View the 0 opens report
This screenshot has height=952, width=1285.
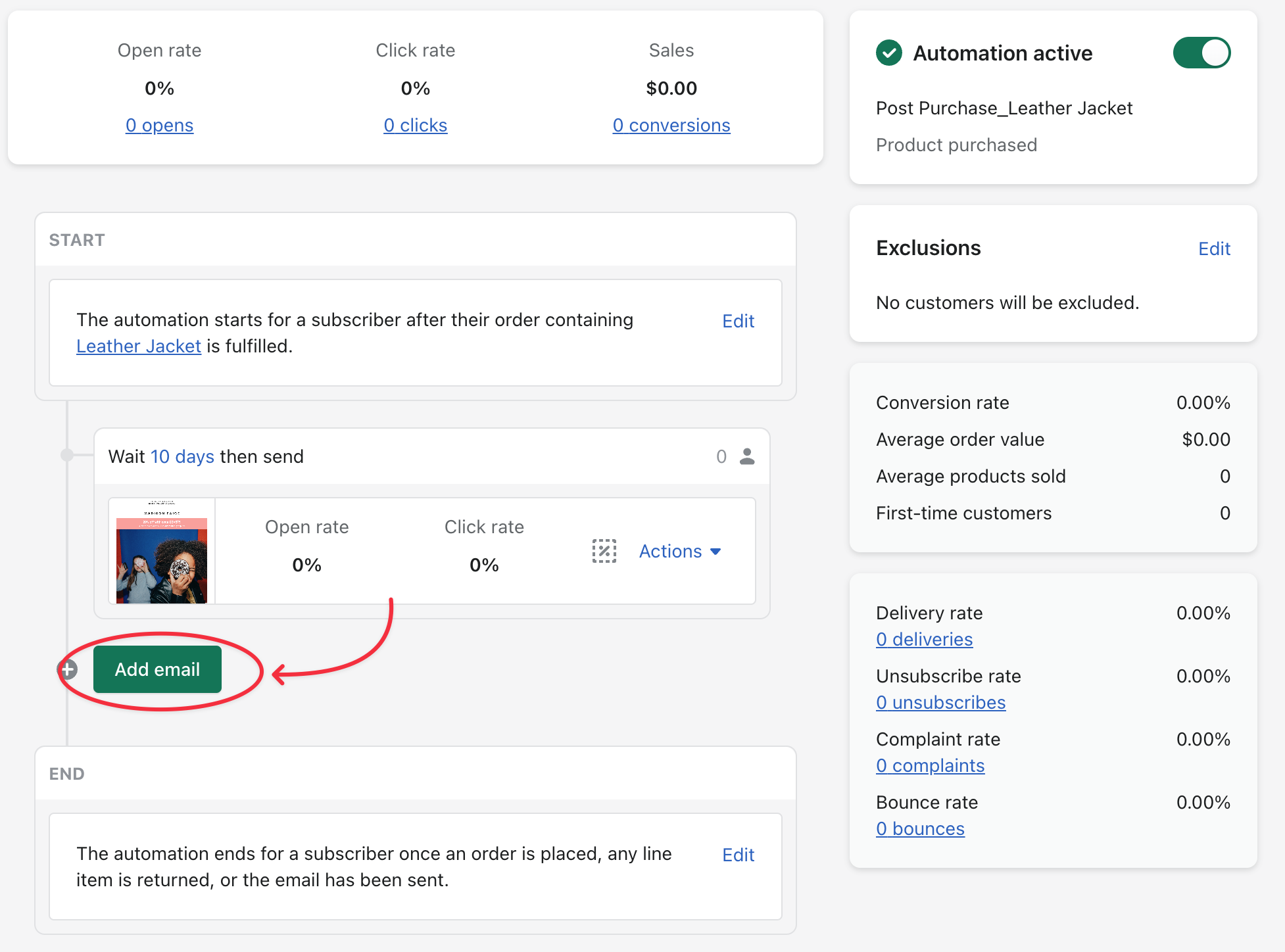[159, 125]
